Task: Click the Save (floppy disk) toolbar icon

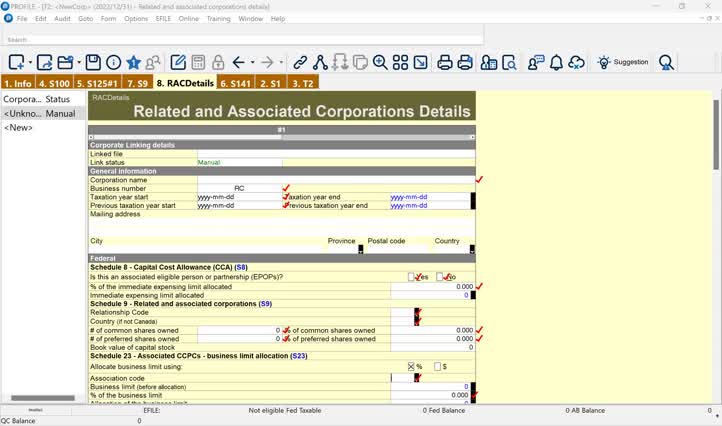Action: coord(93,63)
